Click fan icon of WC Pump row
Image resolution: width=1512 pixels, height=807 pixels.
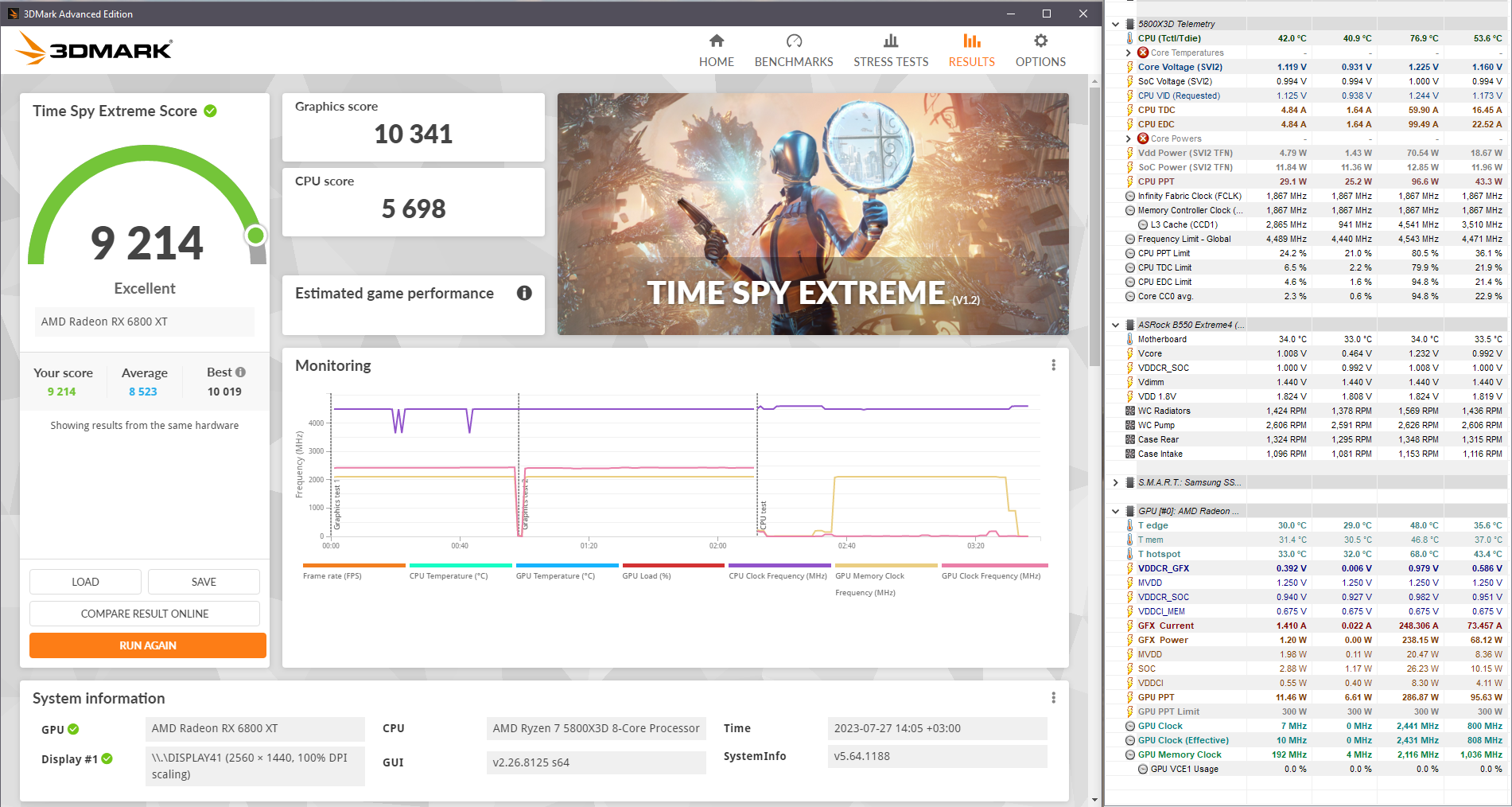coord(1130,425)
